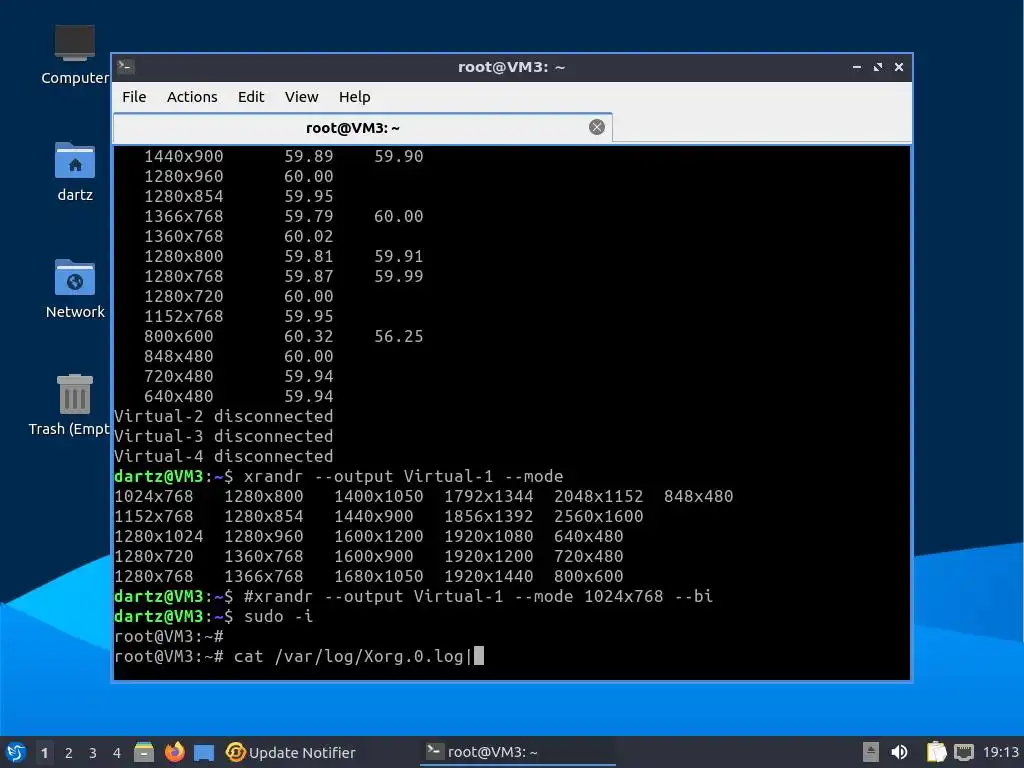Viewport: 1024px width, 768px height.
Task: Click Virtual-2 disconnected line
Action: pyautogui.click(x=223, y=416)
